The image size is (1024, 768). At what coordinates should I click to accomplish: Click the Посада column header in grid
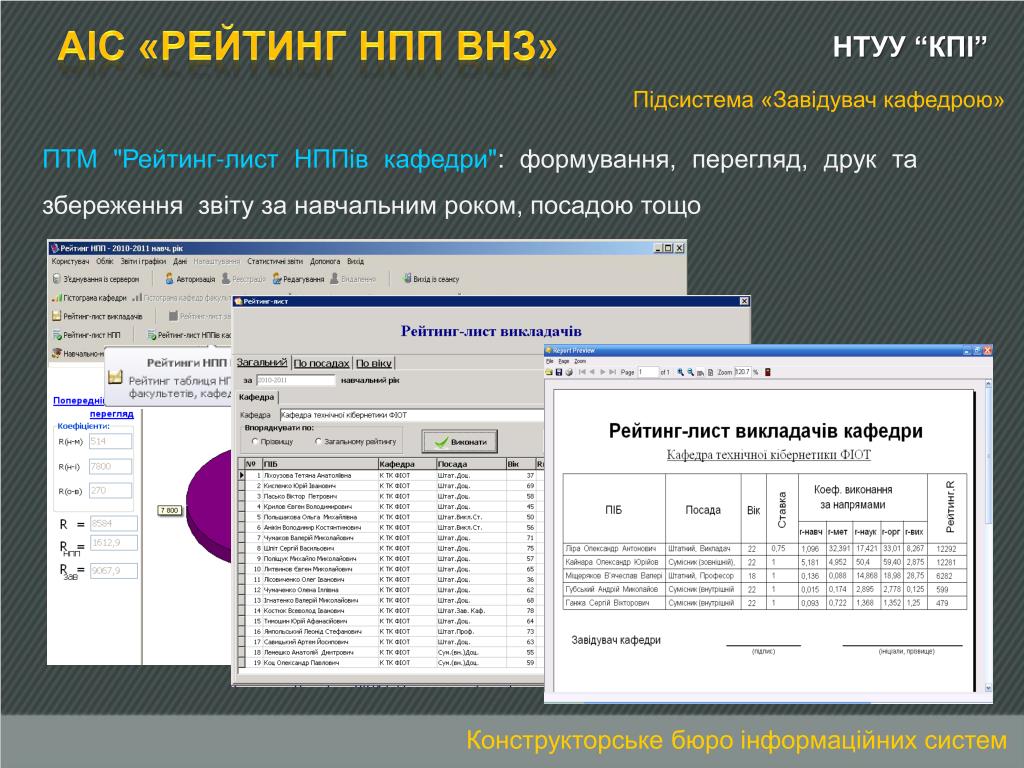(x=471, y=464)
